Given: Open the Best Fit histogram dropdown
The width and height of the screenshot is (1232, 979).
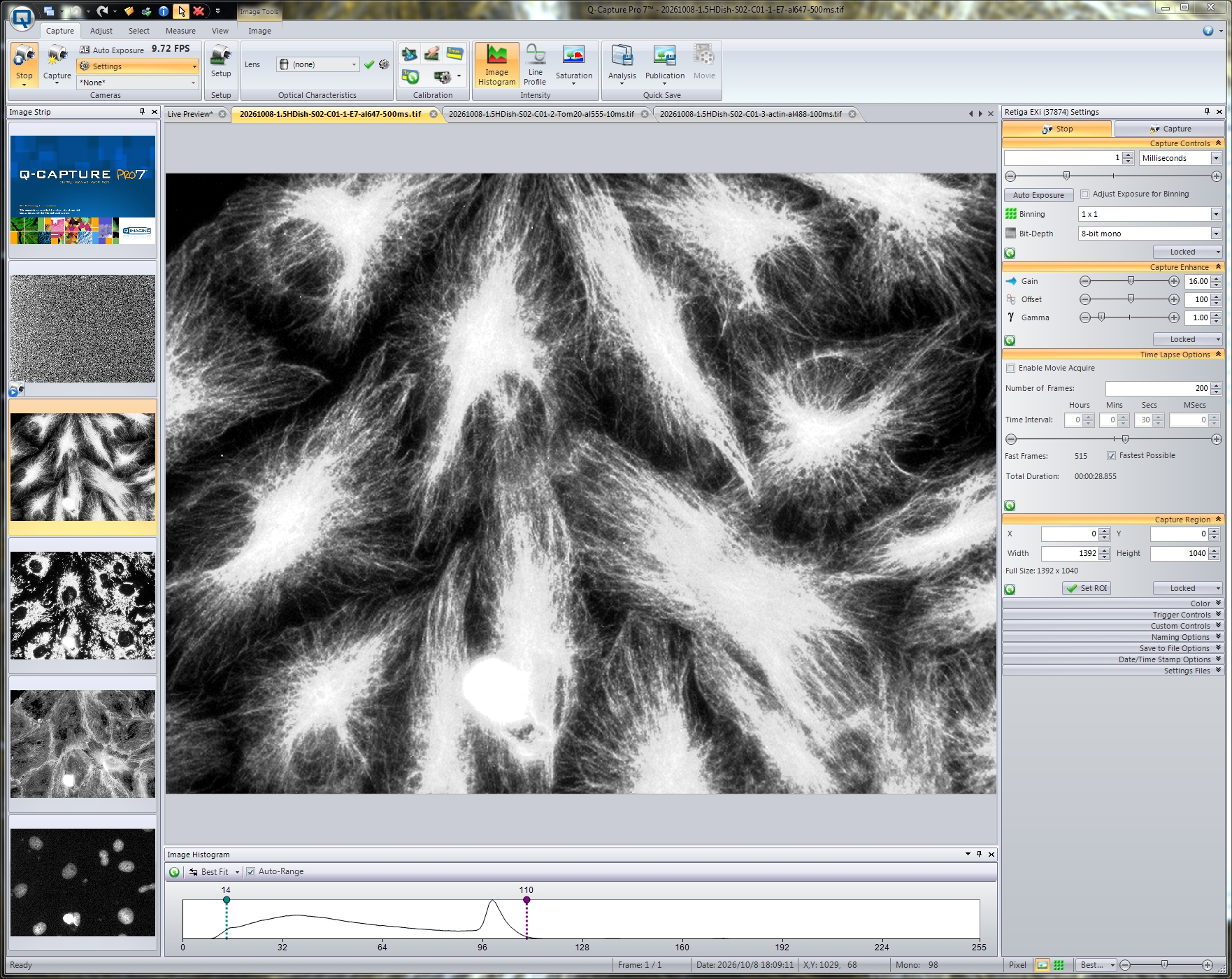Looking at the screenshot, I should 214,872.
